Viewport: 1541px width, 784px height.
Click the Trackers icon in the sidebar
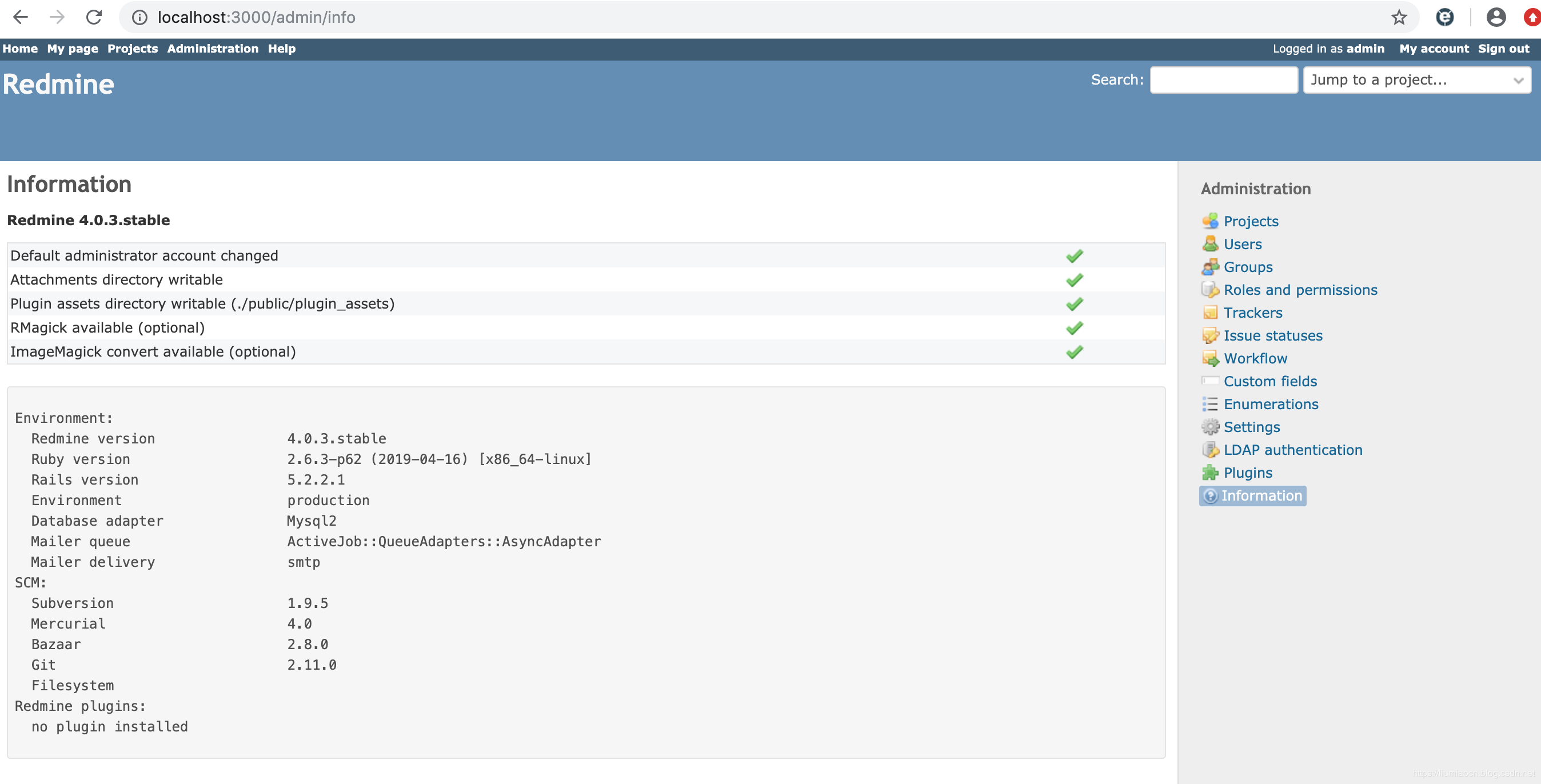1209,313
